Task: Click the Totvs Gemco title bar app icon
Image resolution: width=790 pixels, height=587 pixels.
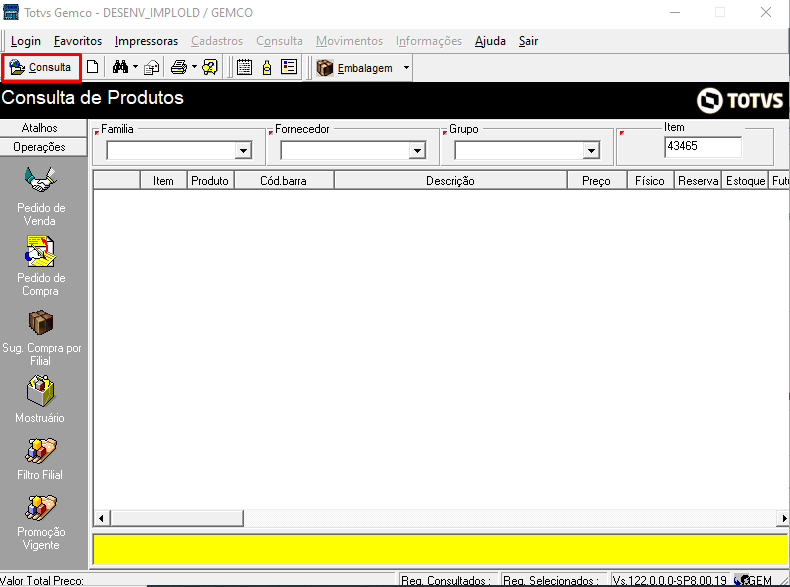Action: pos(11,12)
